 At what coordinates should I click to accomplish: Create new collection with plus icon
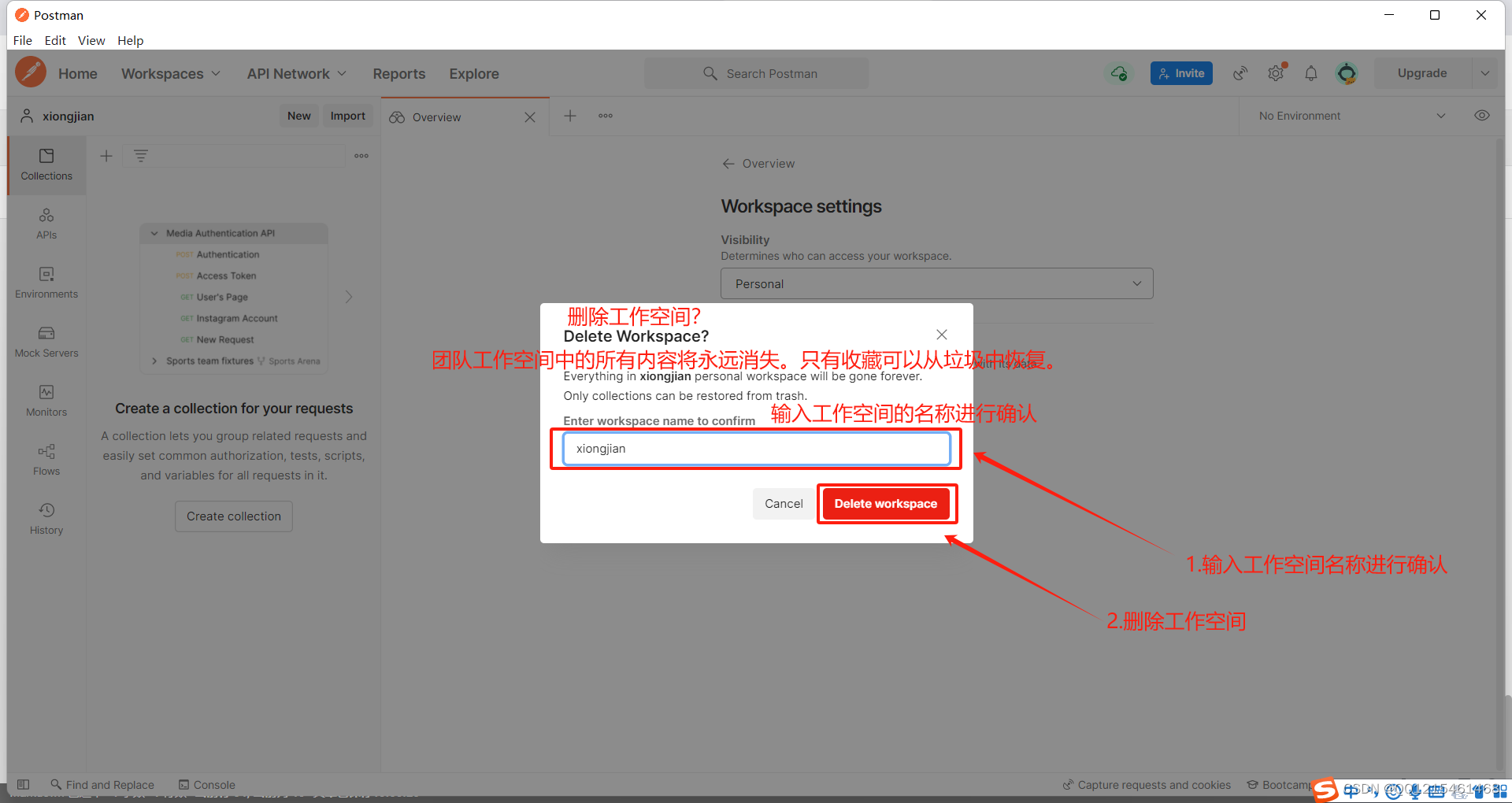pos(106,156)
